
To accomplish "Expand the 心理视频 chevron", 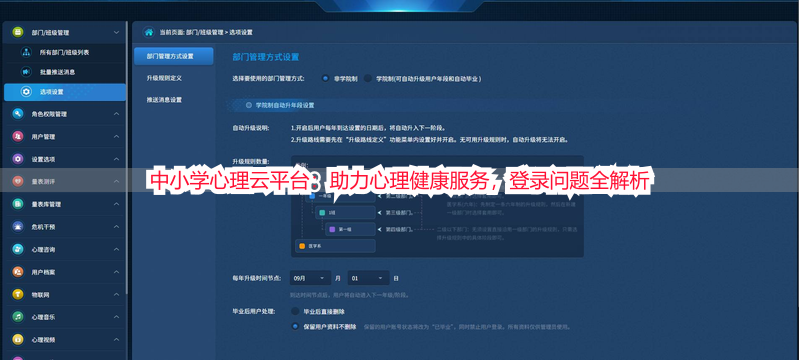I will tap(117, 339).
